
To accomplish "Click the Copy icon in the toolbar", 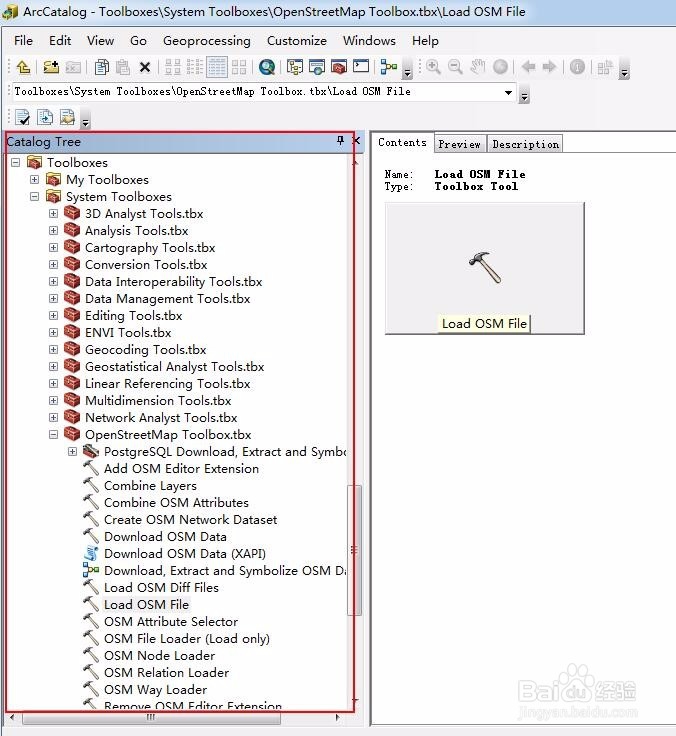I will (101, 67).
